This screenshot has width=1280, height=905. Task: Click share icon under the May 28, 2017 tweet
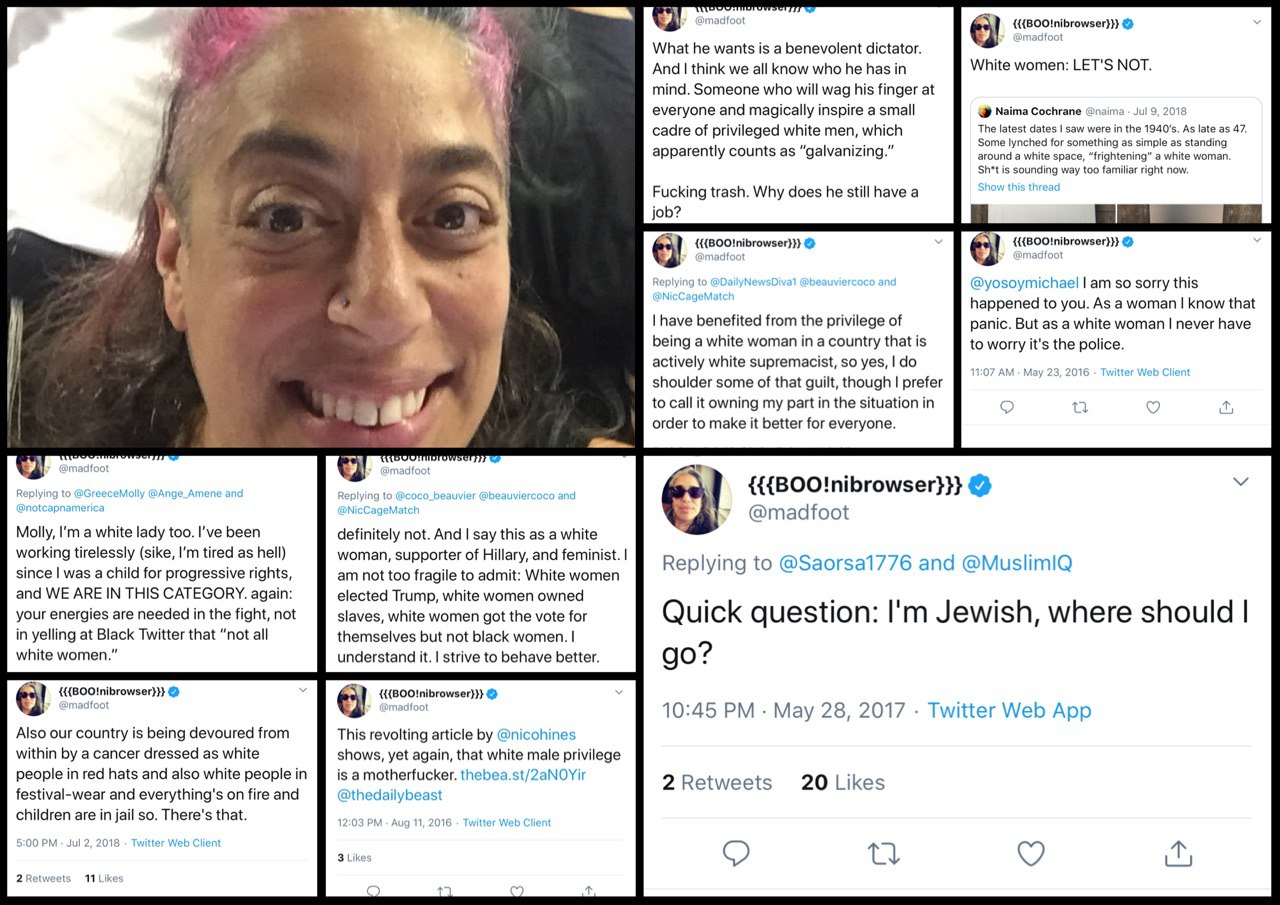coord(1178,853)
